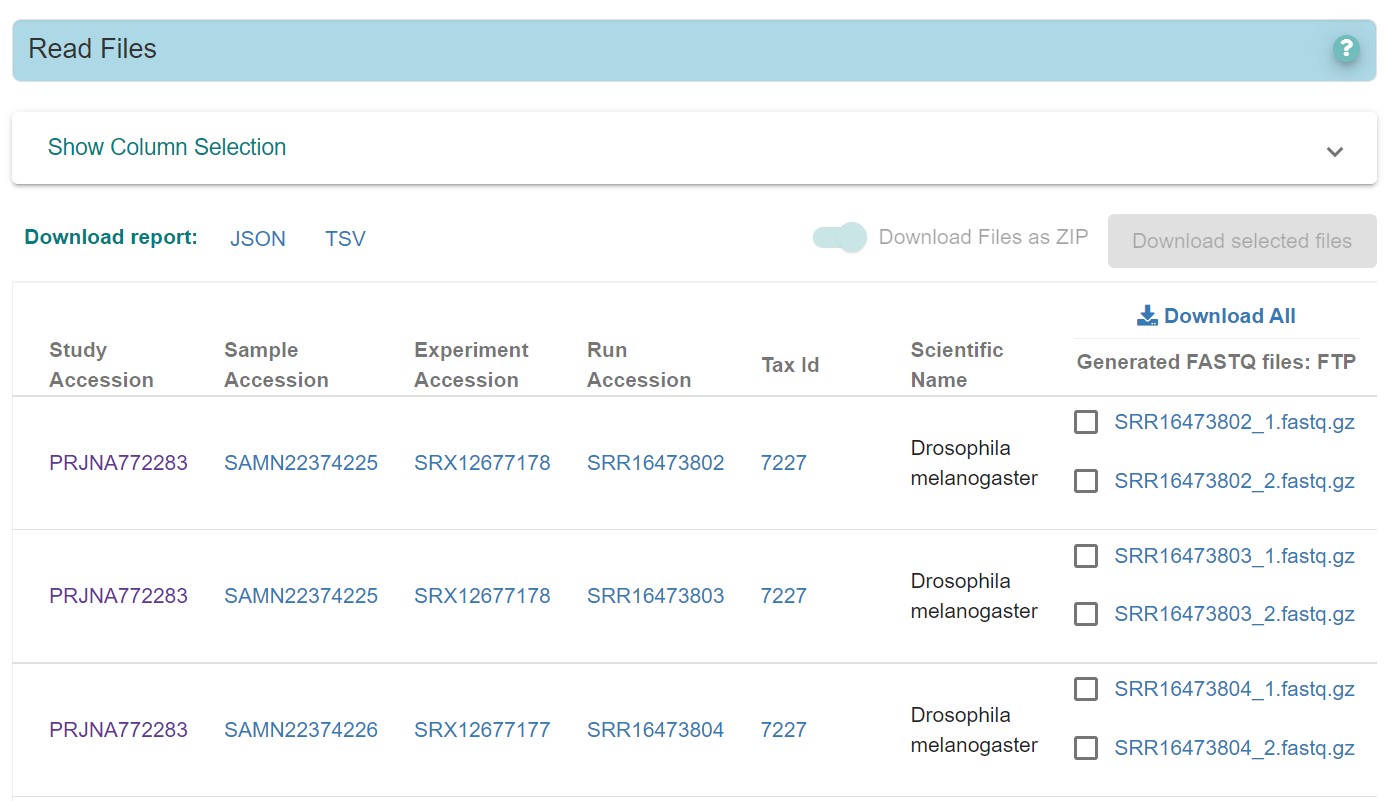Open SRR16473802_2.fastq.gz file link
The image size is (1389, 801).
point(1235,481)
